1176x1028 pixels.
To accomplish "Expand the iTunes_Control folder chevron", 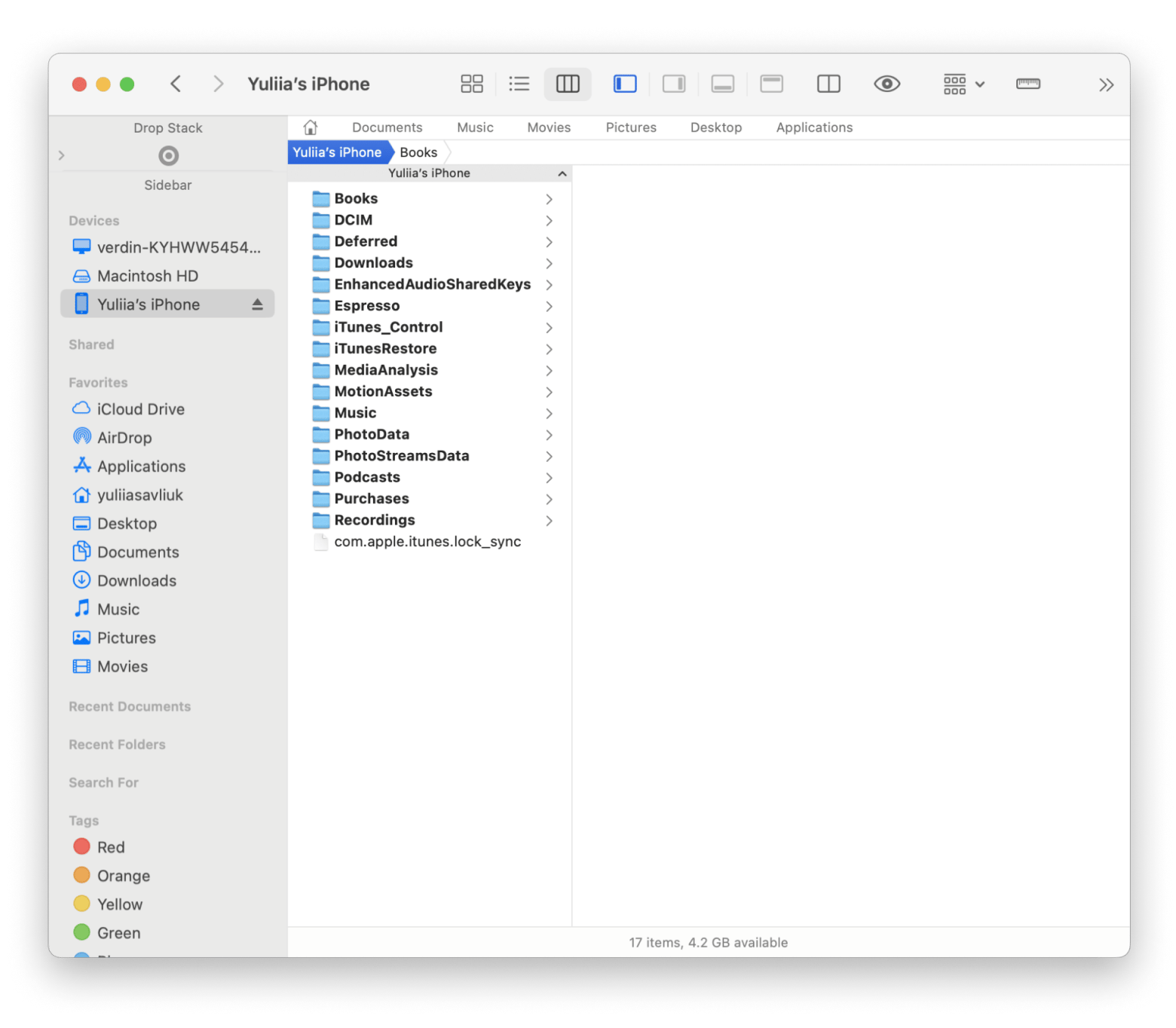I will click(549, 328).
